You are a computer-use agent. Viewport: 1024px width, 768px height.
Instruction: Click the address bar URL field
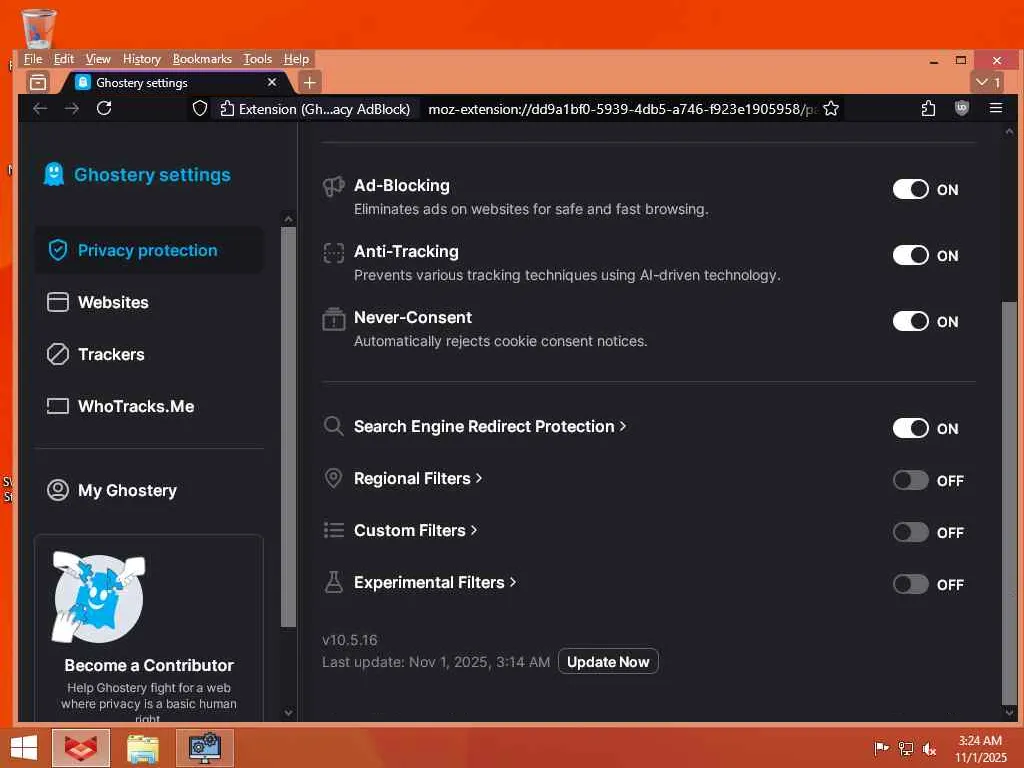click(x=620, y=109)
